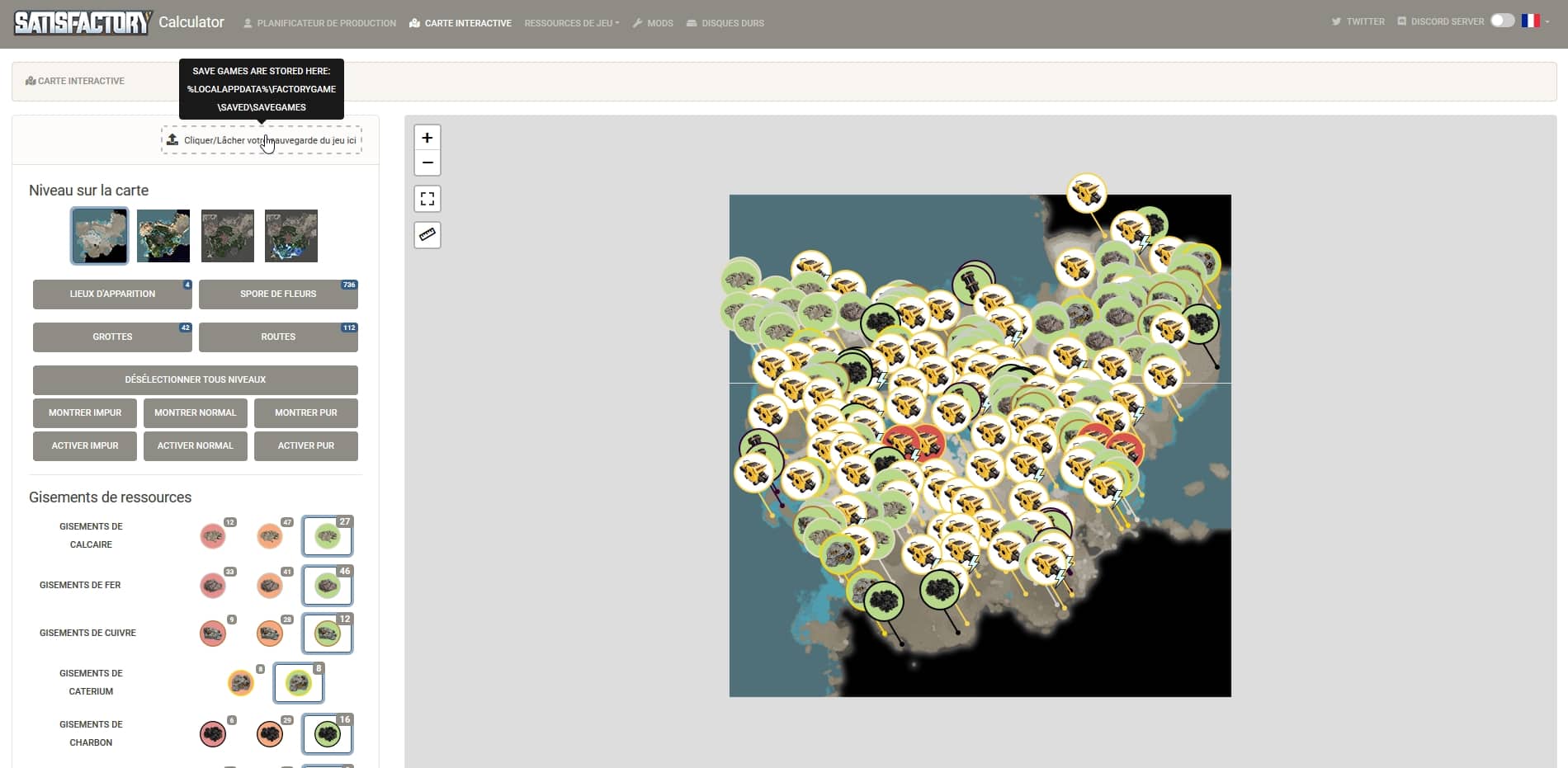1568x768 pixels.
Task: Toggle impure copper nodes
Action: 213,634
